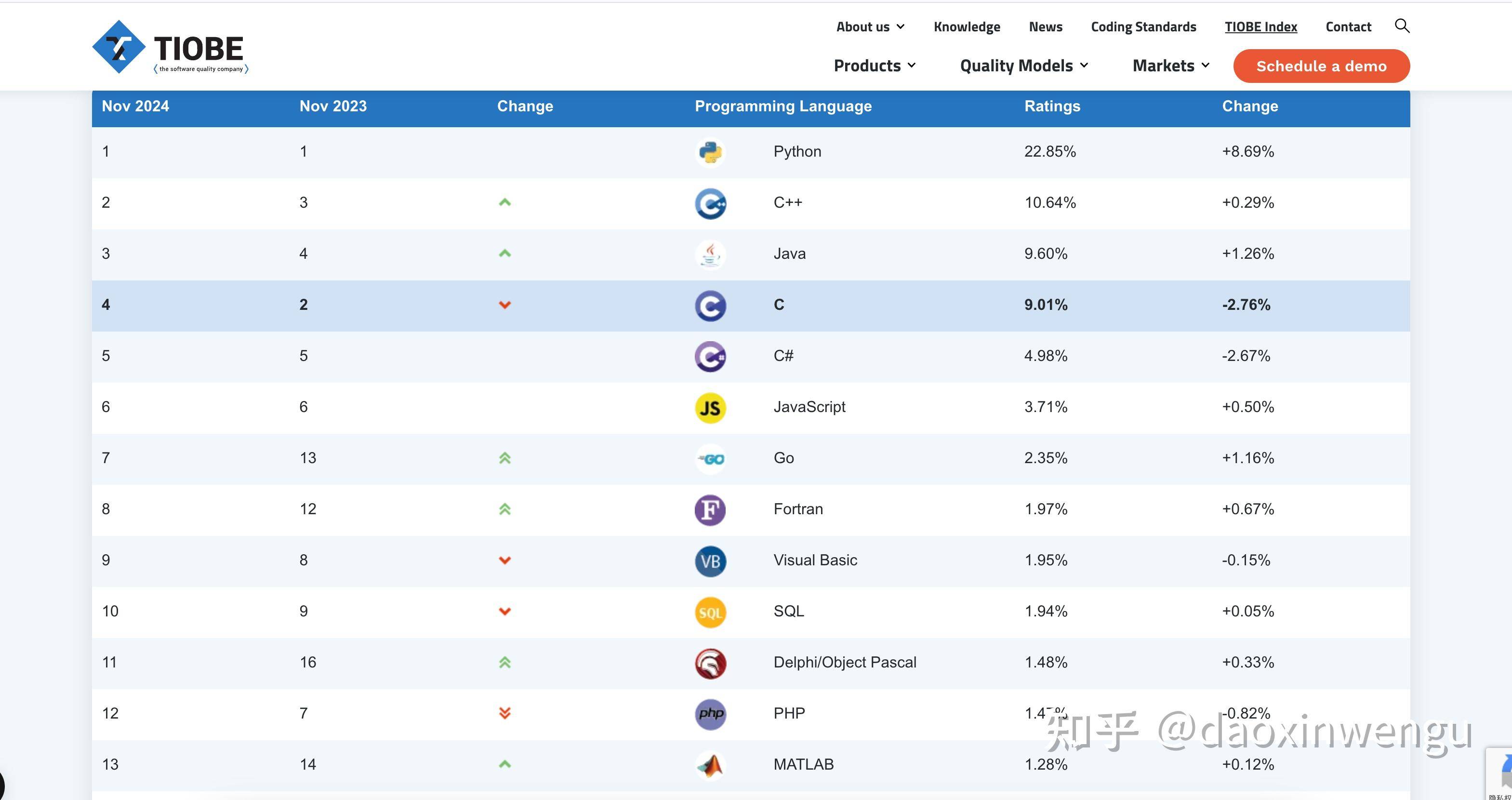This screenshot has width=1512, height=800.
Task: Click the 10.64% rating value
Action: [x=1050, y=202]
